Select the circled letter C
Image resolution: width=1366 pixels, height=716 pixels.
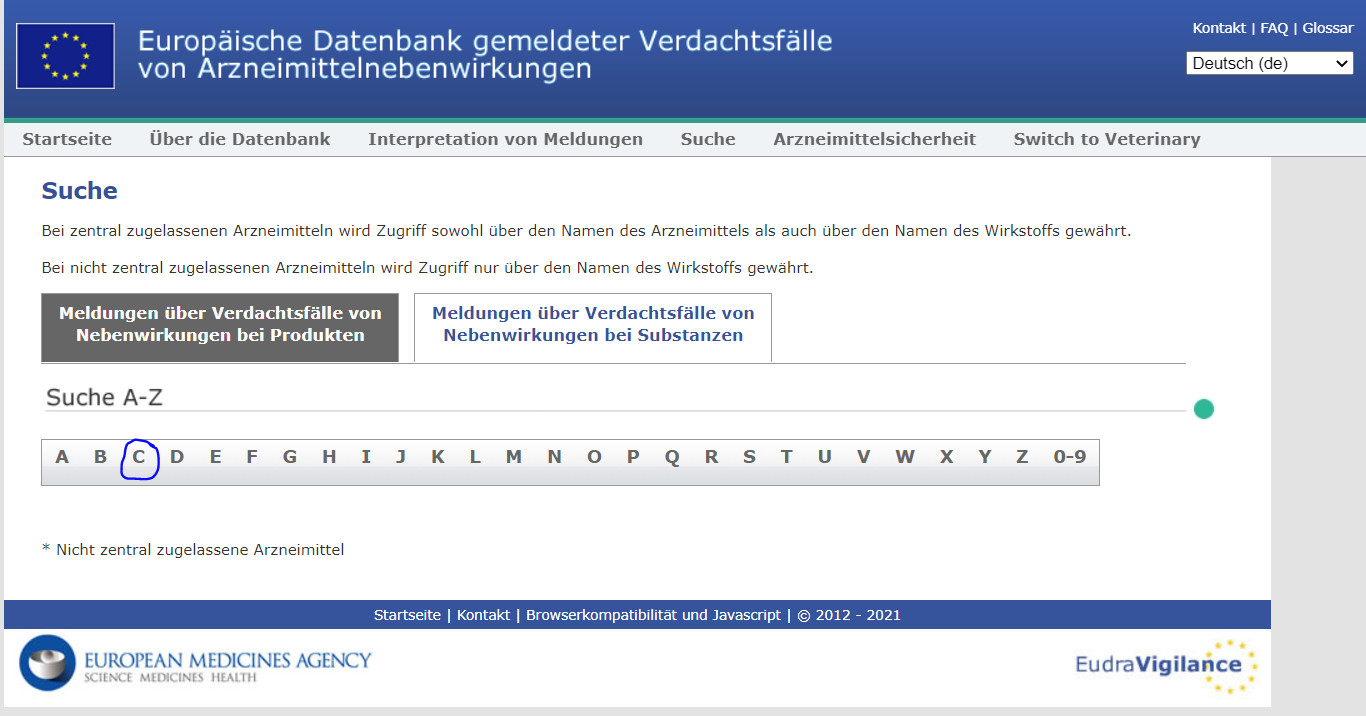(x=139, y=457)
